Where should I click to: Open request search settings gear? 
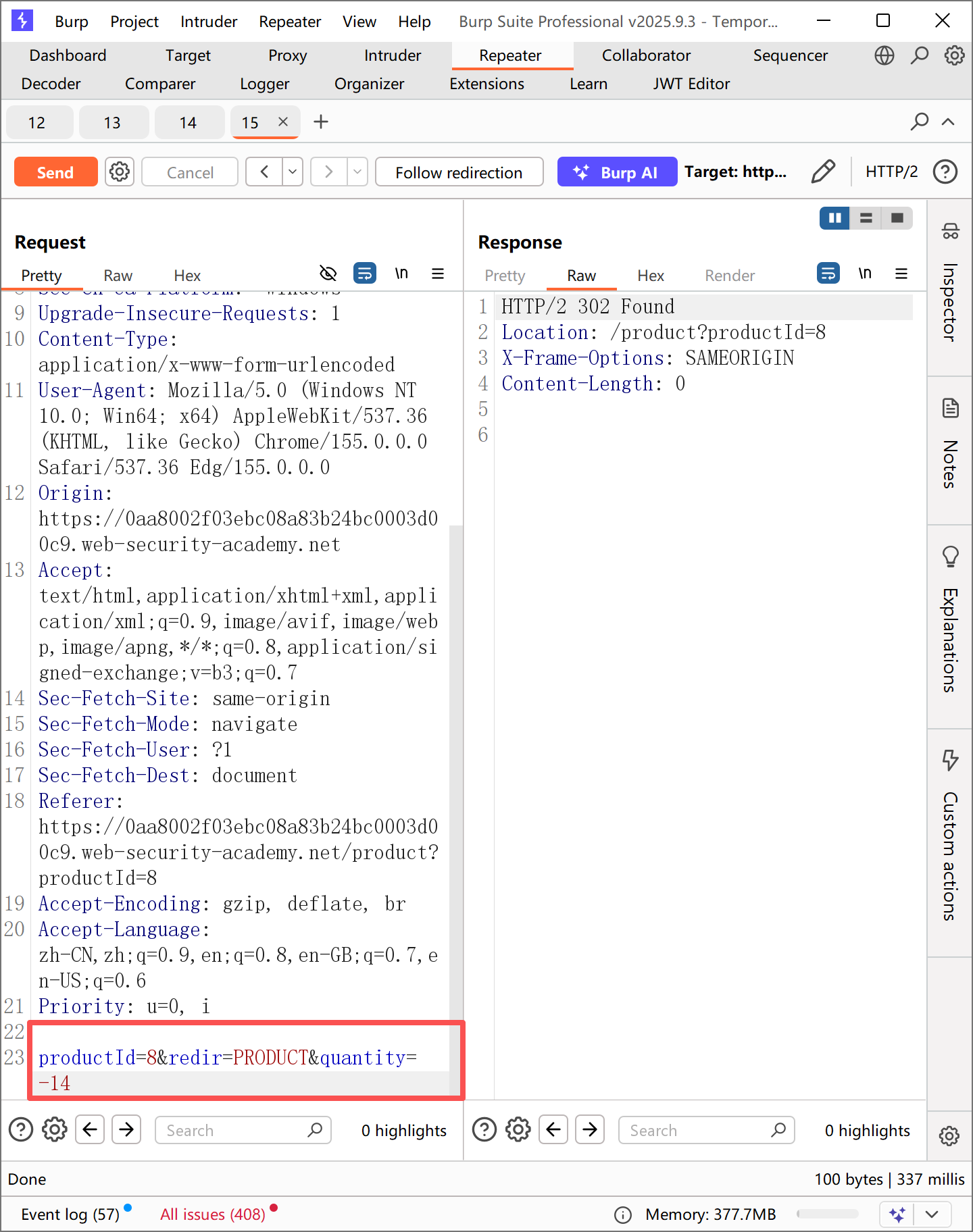click(x=55, y=1129)
